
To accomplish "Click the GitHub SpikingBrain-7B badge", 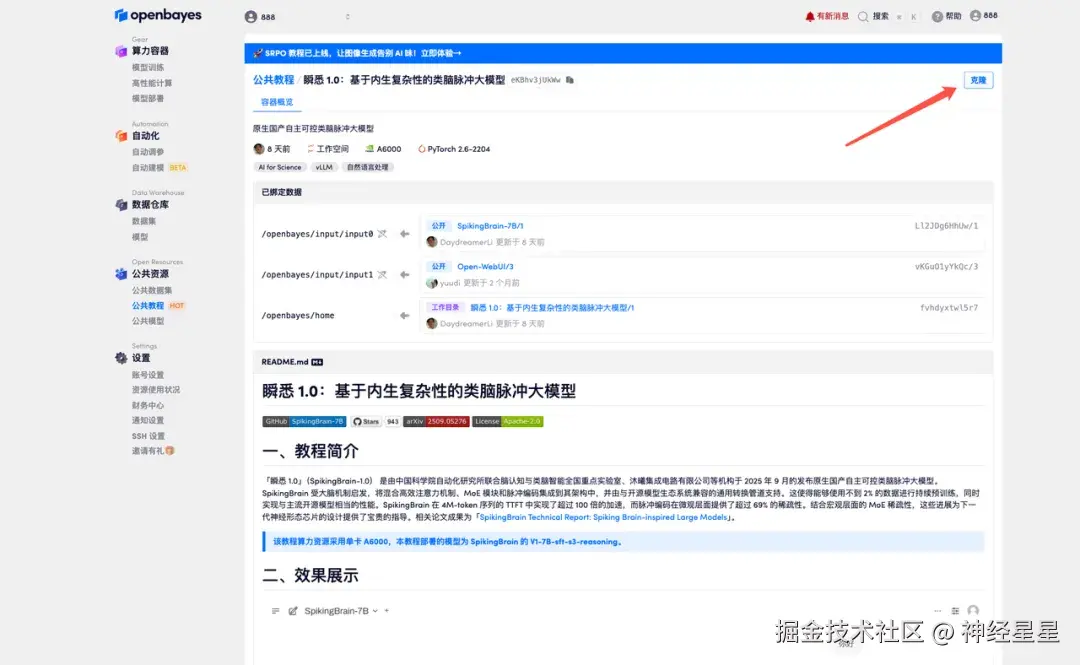I will [x=304, y=421].
